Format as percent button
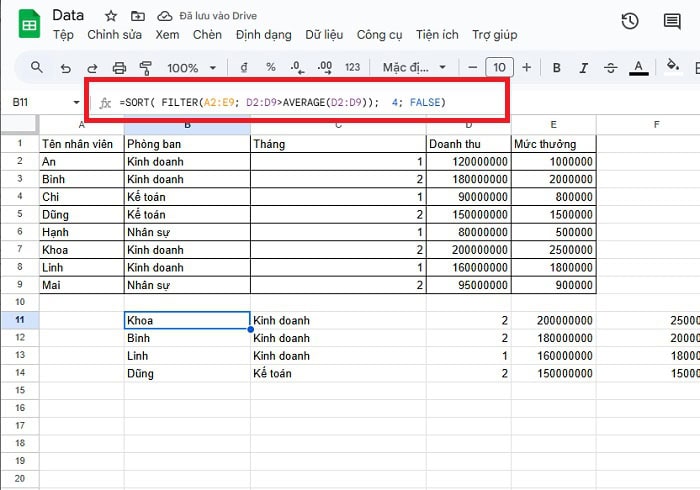Screen dimensions: 700x490 (x=271, y=68)
